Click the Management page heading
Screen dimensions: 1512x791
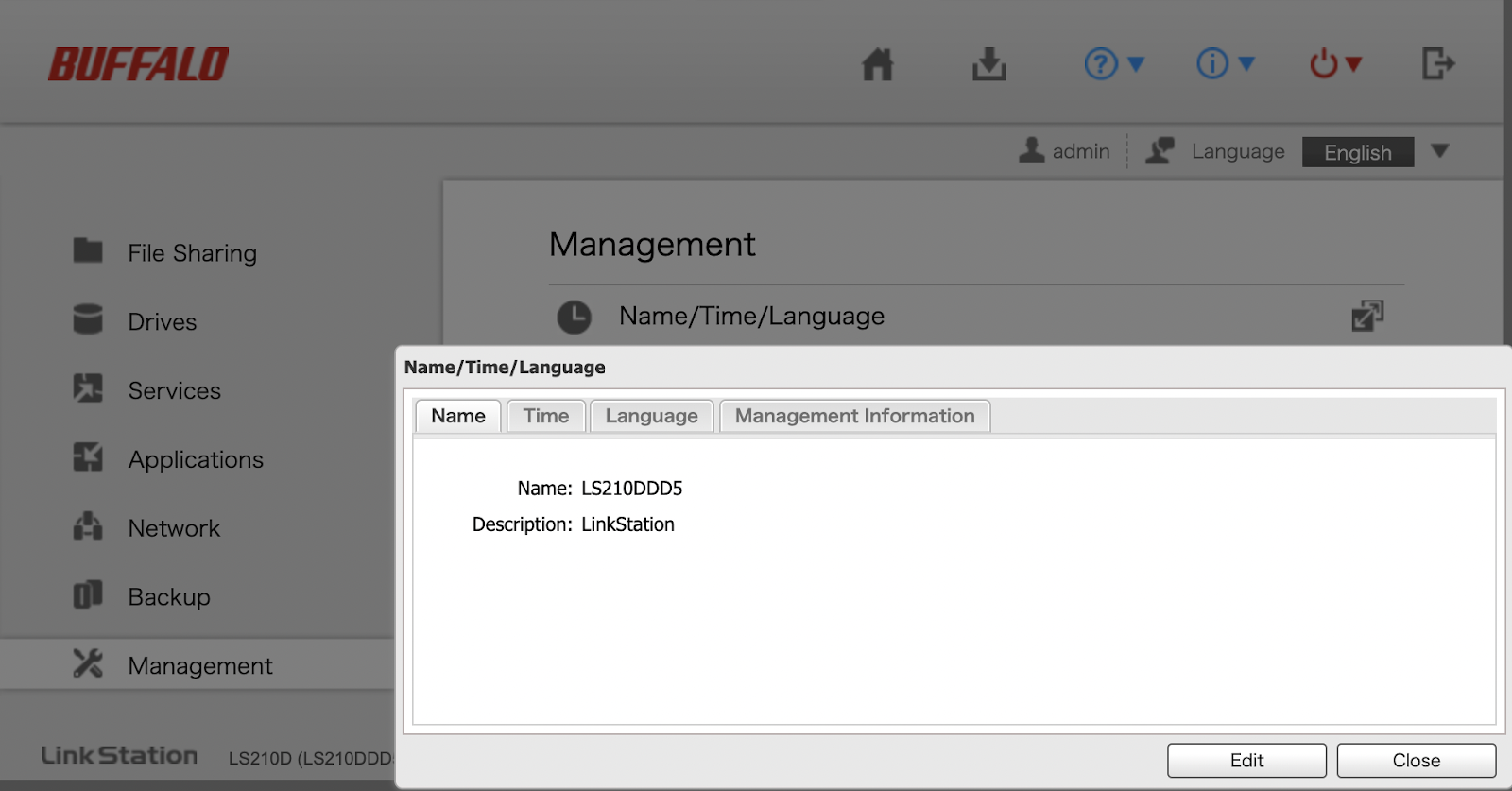[652, 245]
